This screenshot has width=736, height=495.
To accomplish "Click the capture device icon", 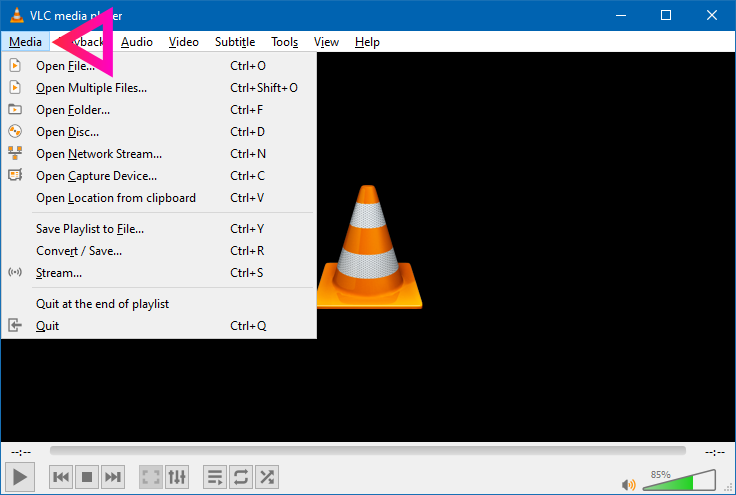I will (15, 175).
